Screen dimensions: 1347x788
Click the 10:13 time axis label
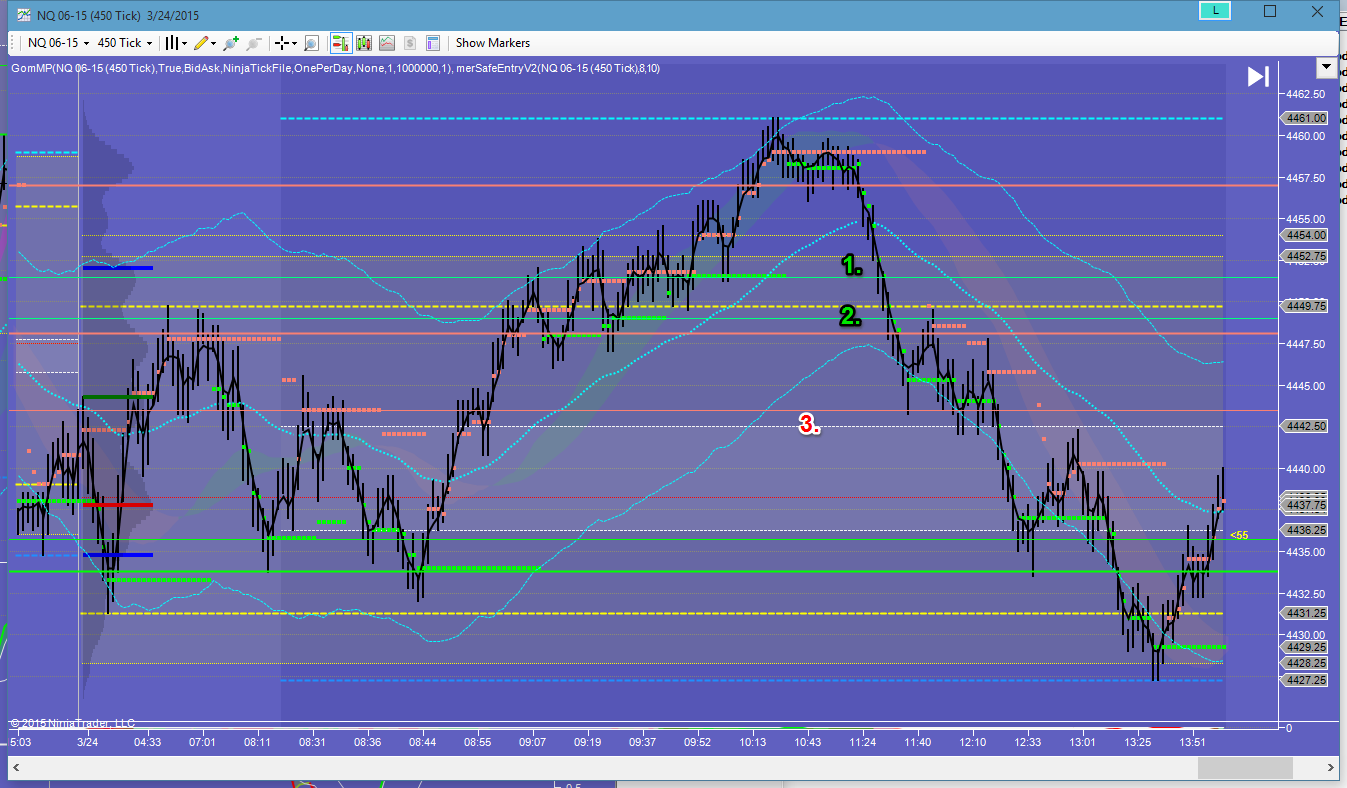(753, 742)
